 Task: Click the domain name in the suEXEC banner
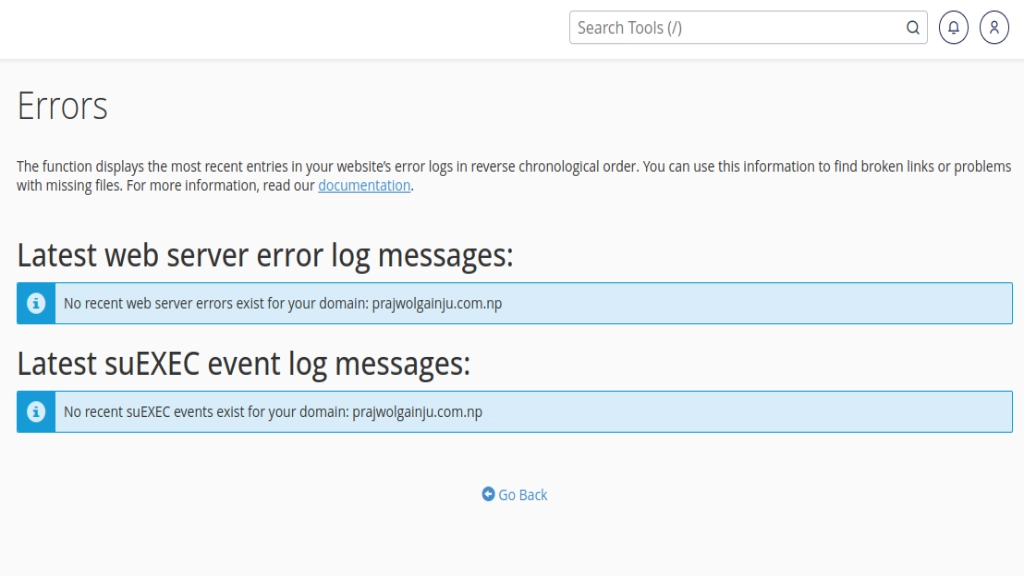click(x=418, y=411)
